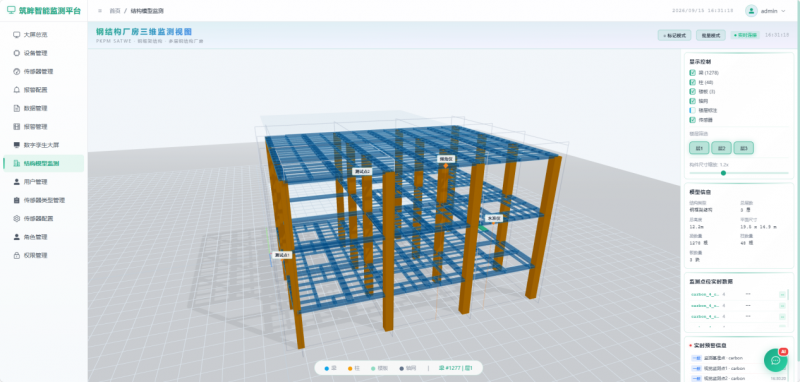Click the 首页 breadcrumb link
The height and width of the screenshot is (382, 800).
[115, 11]
